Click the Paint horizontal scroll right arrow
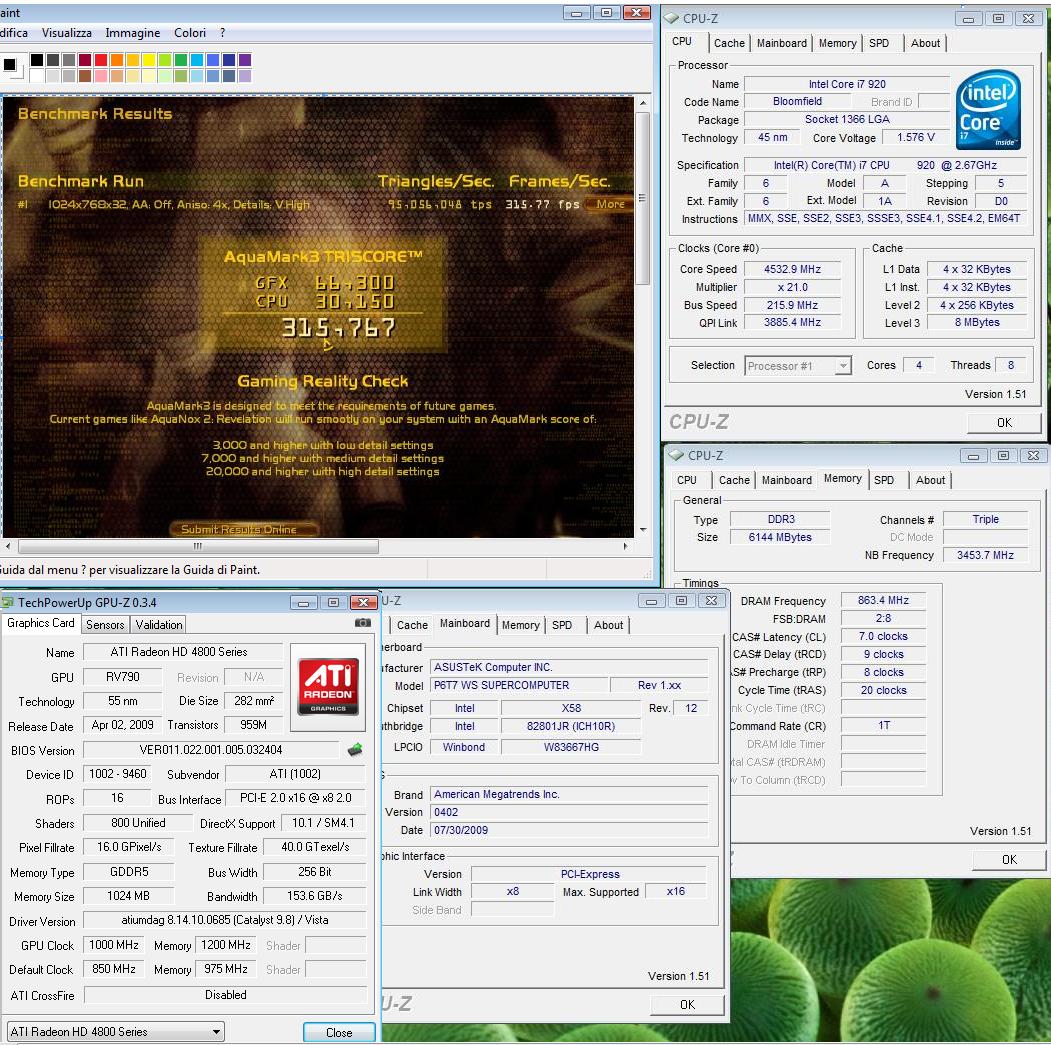The height and width of the screenshot is (1045, 1051). click(625, 546)
